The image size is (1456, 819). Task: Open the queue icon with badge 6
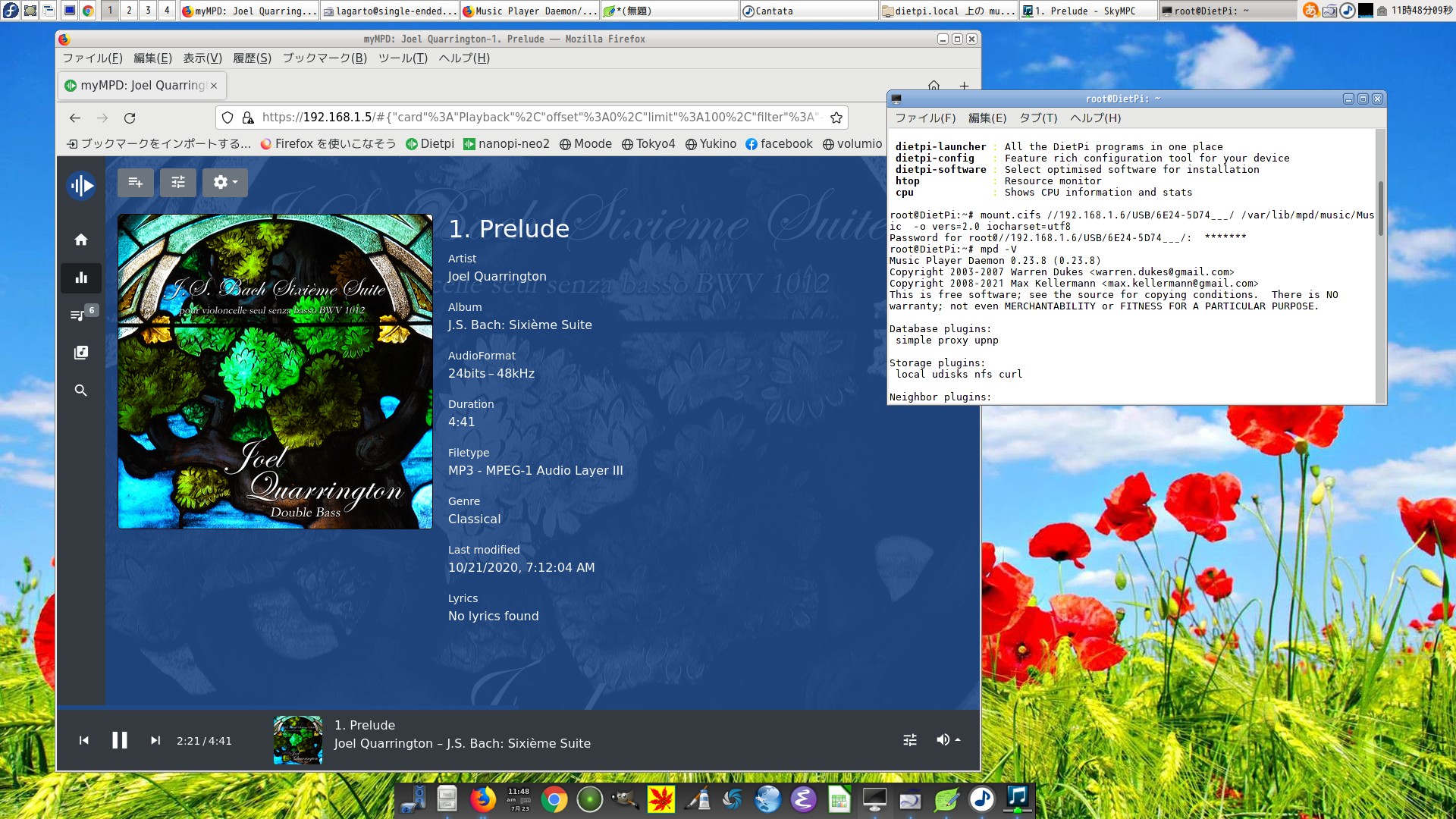point(80,314)
